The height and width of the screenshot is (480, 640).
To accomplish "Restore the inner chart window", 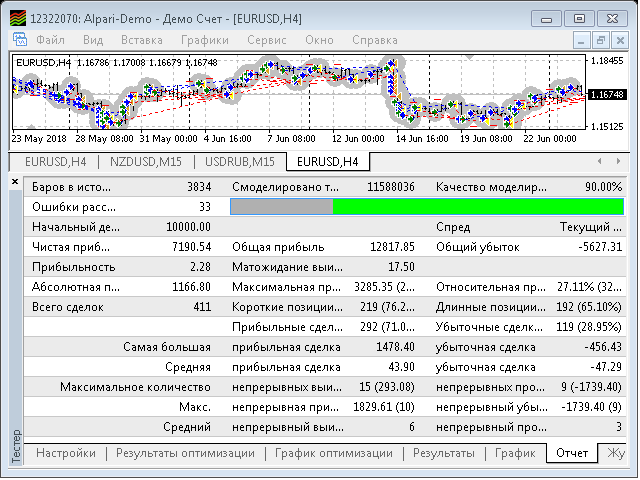I will pos(600,40).
